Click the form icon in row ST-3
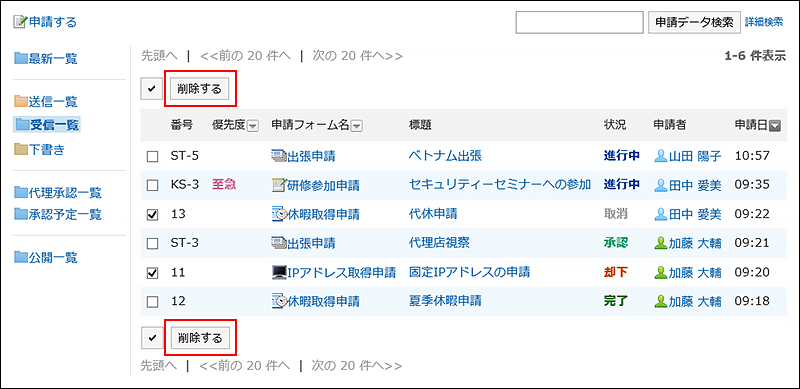Screen dimensions: 800x389 [x=279, y=244]
